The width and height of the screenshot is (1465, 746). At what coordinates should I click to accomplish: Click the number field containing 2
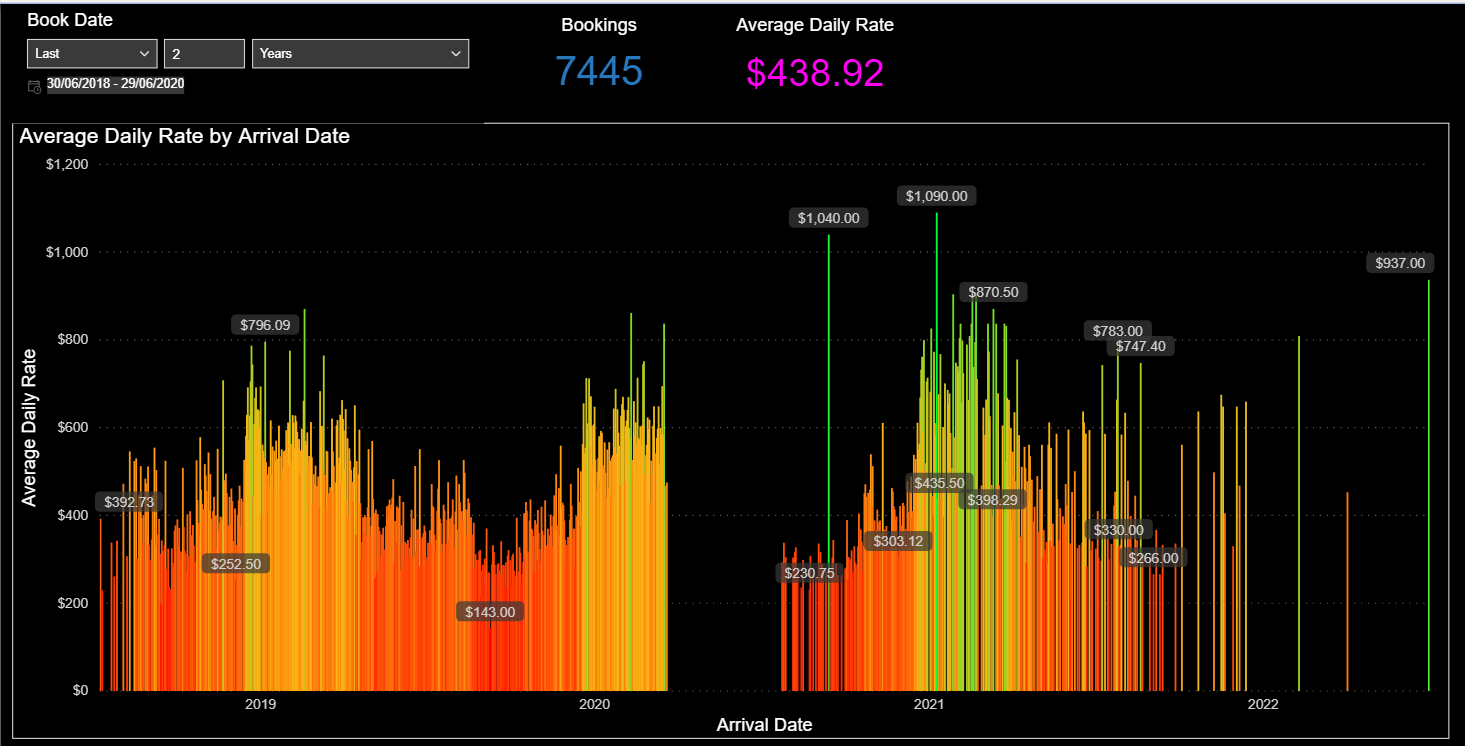[x=204, y=53]
